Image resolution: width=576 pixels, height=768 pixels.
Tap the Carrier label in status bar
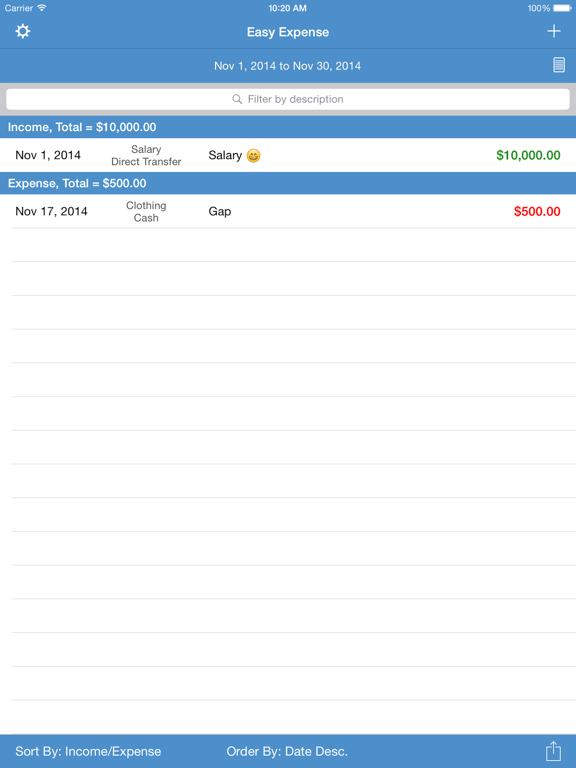19,8
